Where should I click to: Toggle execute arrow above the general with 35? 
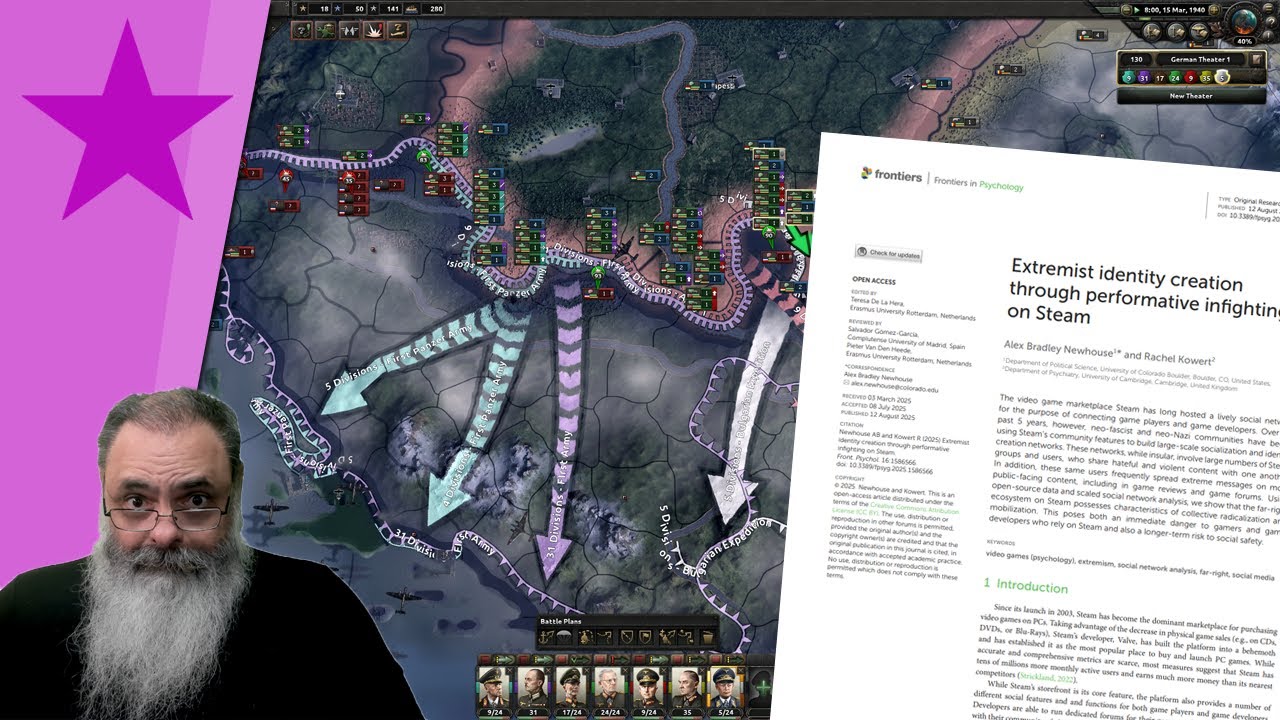click(x=697, y=659)
